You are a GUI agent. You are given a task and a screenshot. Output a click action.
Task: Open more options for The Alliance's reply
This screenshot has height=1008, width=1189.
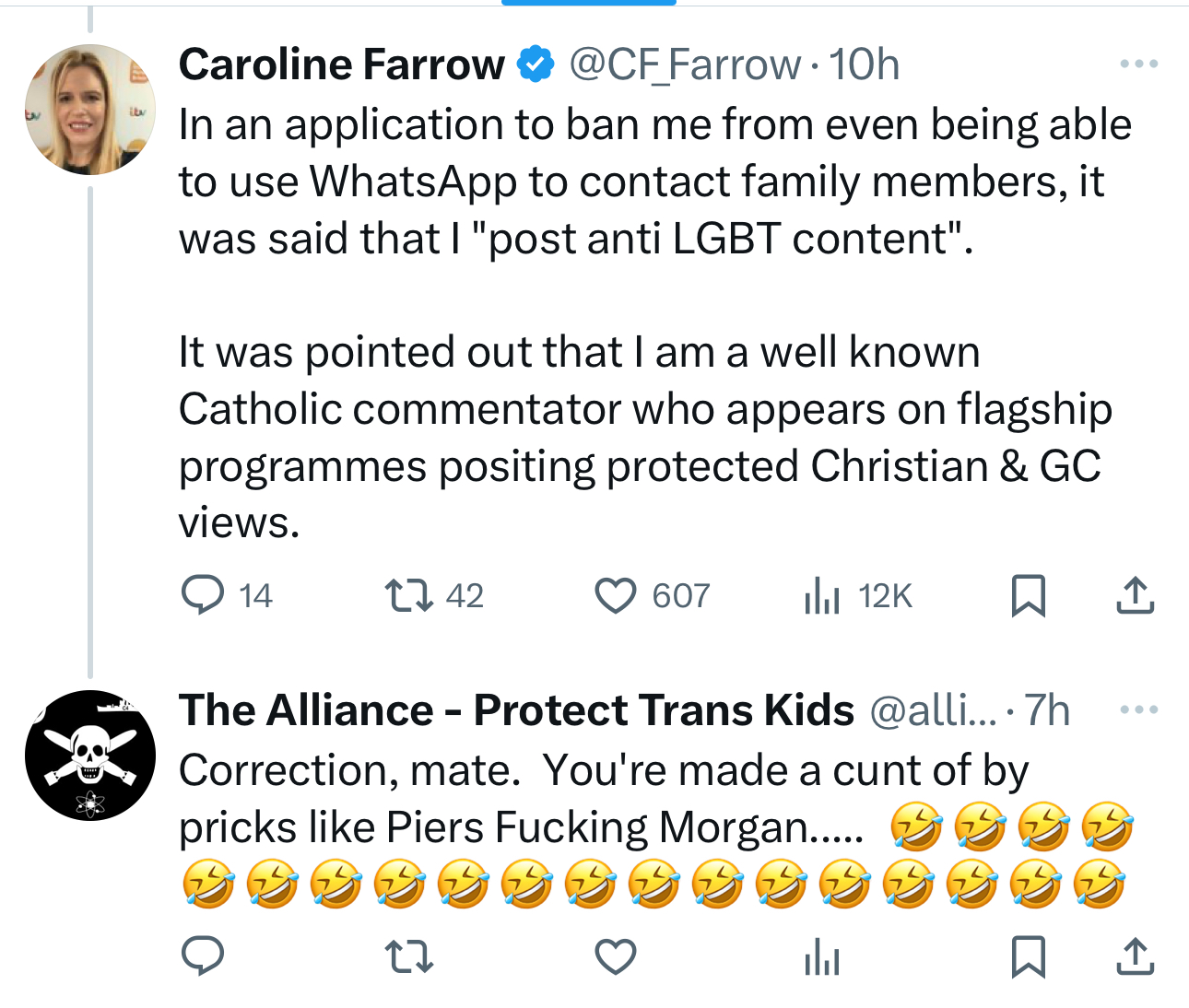(x=1138, y=710)
